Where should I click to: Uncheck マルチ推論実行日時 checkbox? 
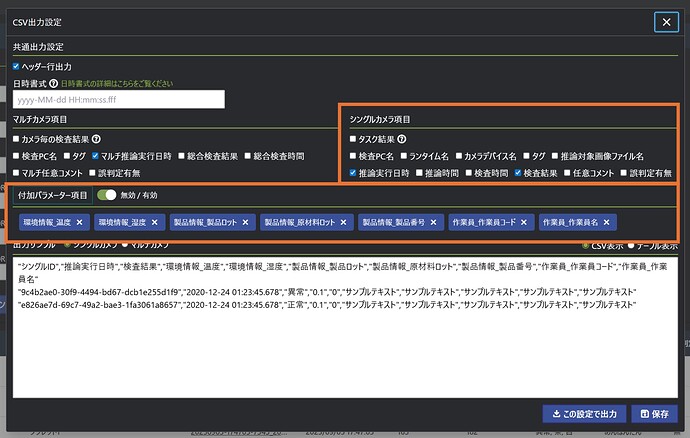tap(95, 156)
